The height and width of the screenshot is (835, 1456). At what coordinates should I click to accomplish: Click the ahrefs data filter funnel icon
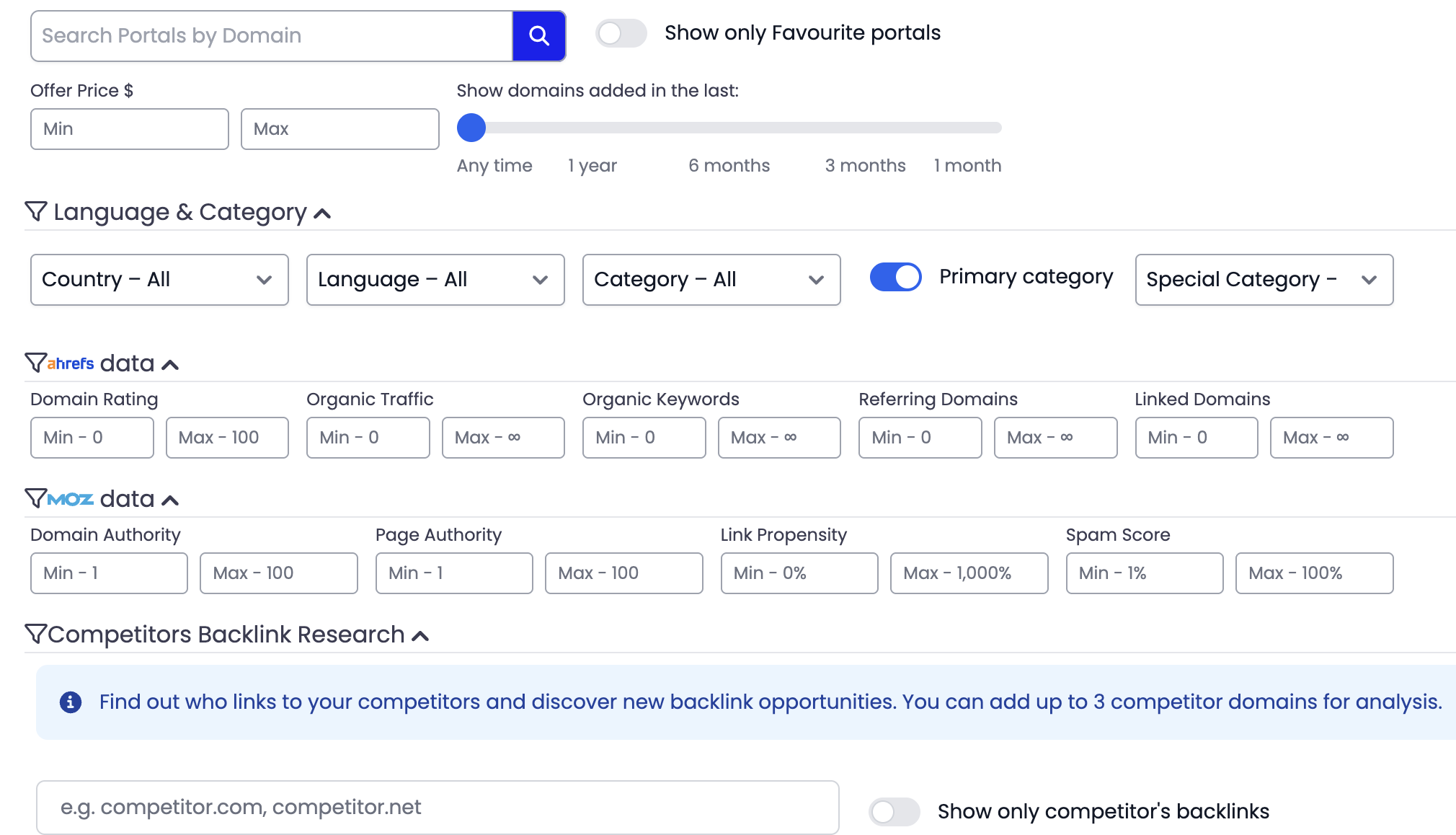pyautogui.click(x=35, y=362)
